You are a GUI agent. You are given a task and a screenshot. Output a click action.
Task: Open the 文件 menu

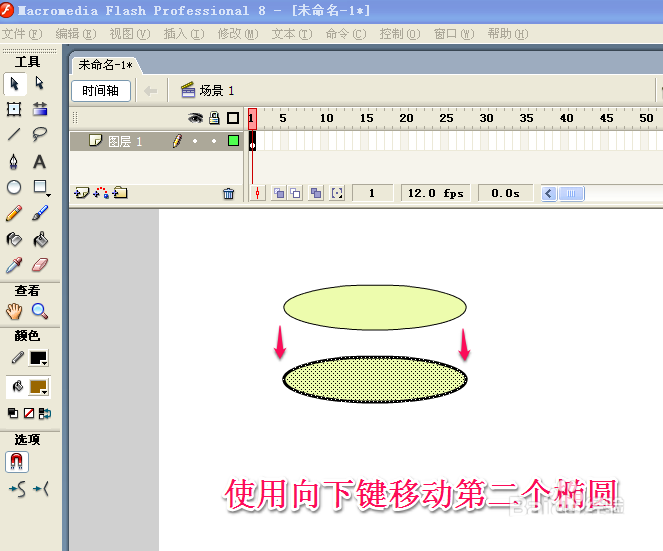[x=22, y=33]
